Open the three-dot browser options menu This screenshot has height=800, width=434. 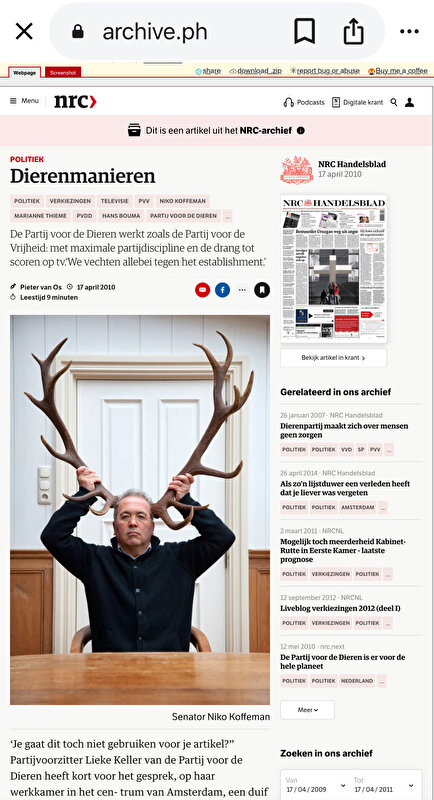[409, 32]
